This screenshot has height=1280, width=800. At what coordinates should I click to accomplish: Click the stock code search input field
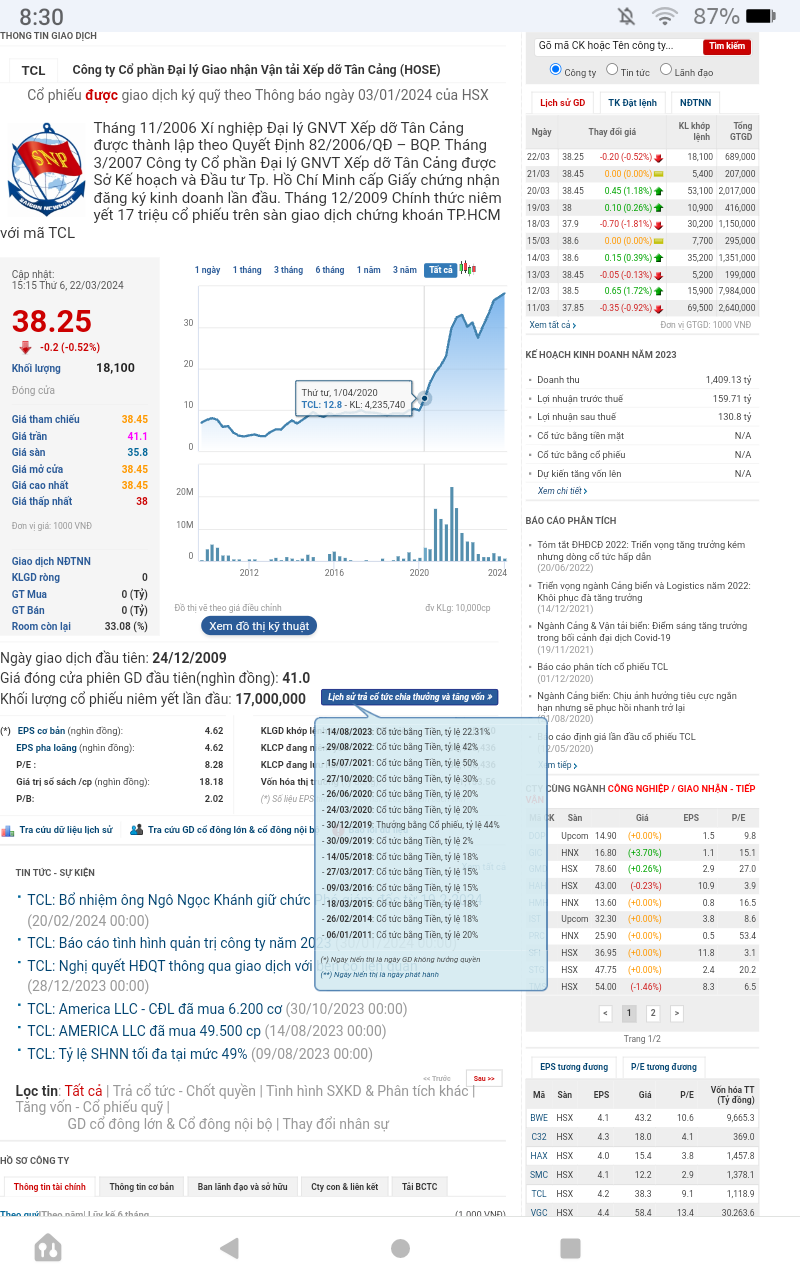[617, 46]
